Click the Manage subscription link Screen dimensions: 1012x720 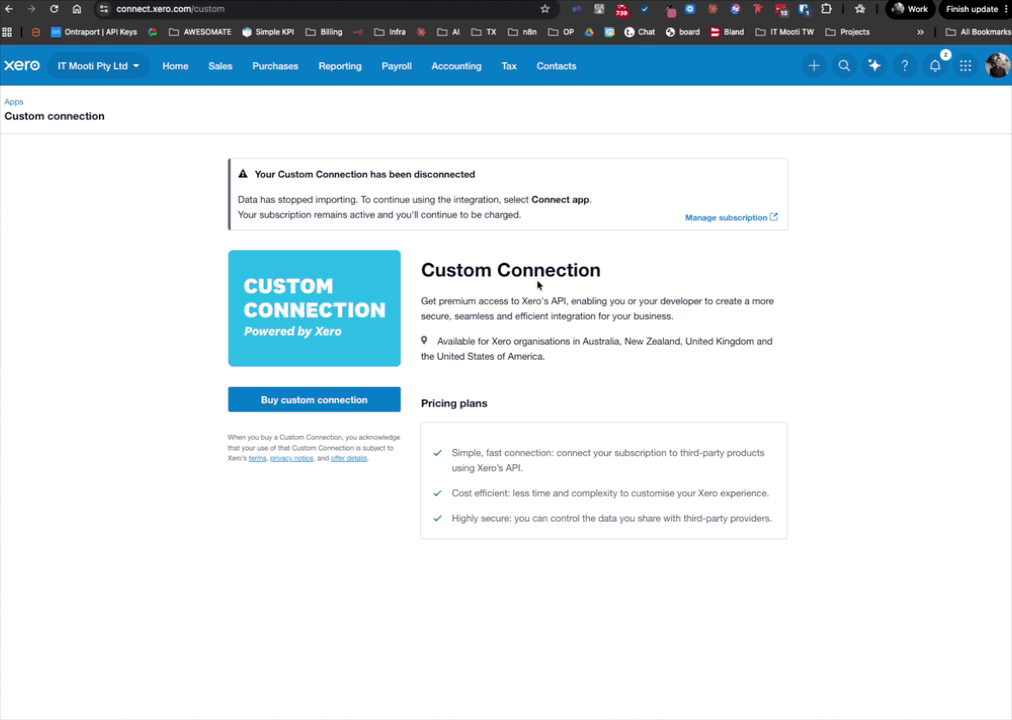[731, 217]
